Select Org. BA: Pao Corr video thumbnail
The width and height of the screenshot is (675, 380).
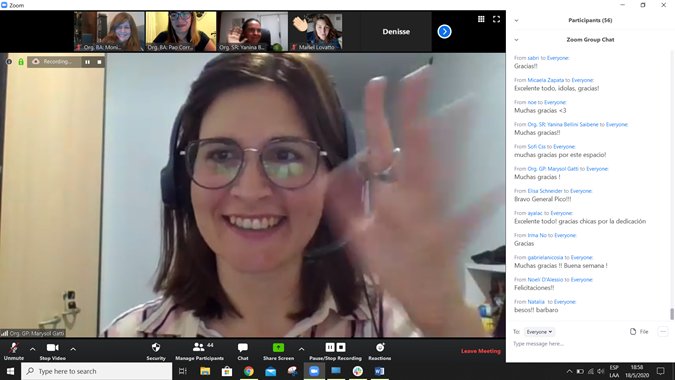(x=181, y=31)
